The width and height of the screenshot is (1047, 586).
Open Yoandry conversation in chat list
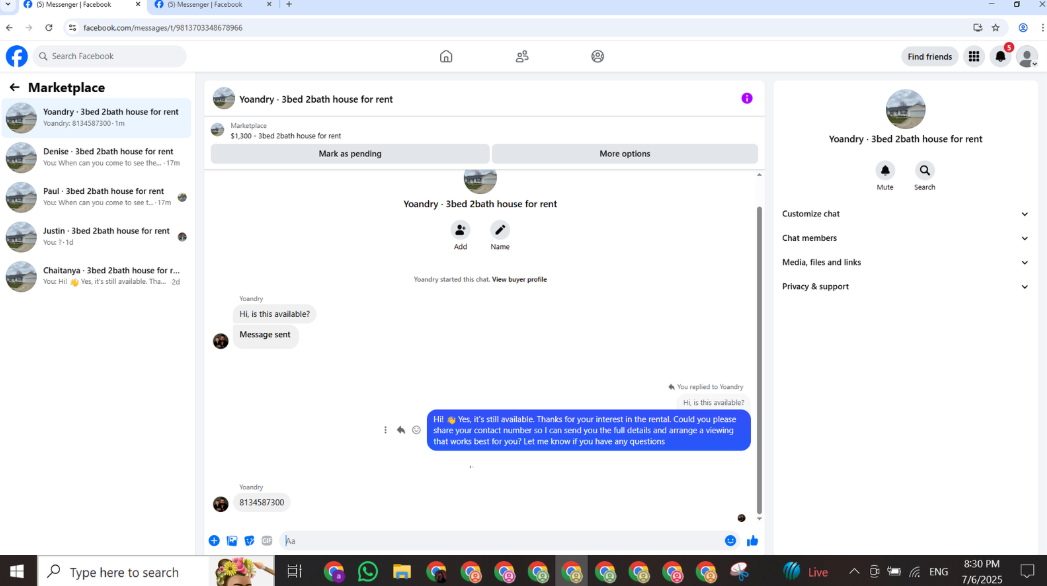97,117
